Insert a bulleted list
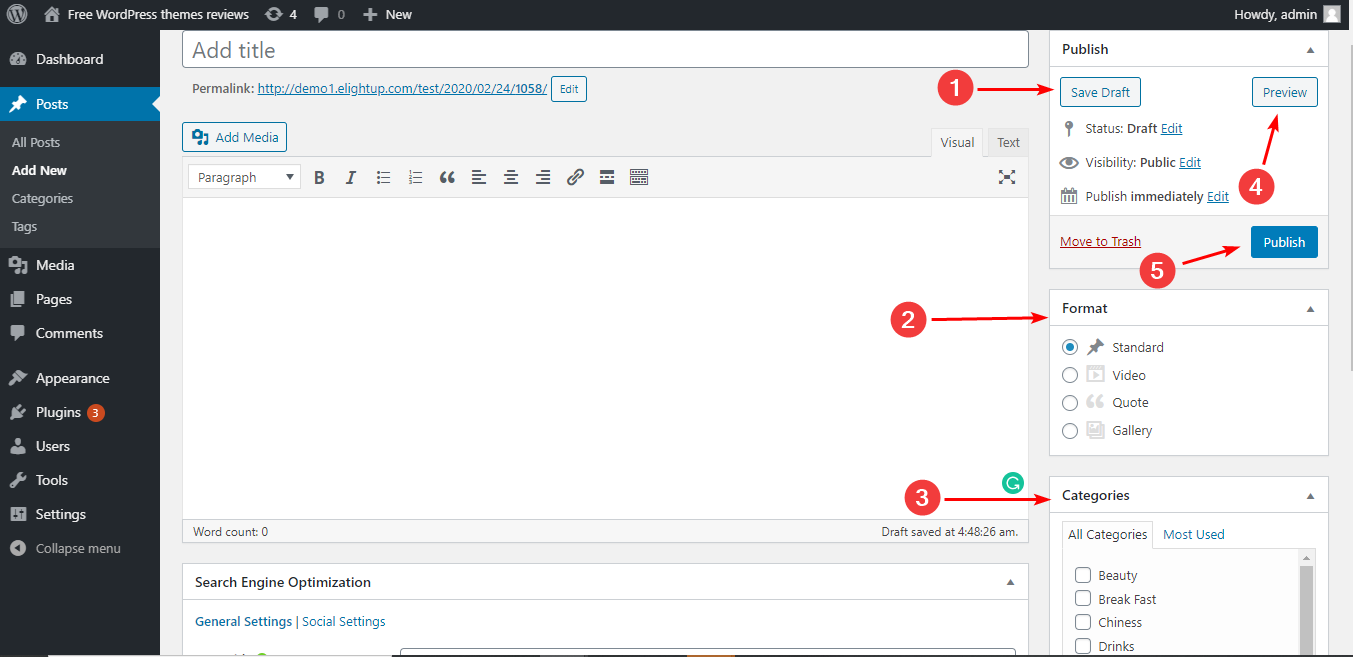 pos(383,177)
